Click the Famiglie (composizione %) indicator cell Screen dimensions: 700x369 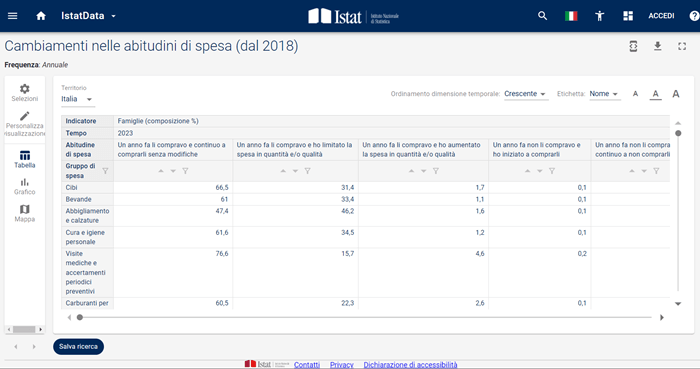point(158,121)
